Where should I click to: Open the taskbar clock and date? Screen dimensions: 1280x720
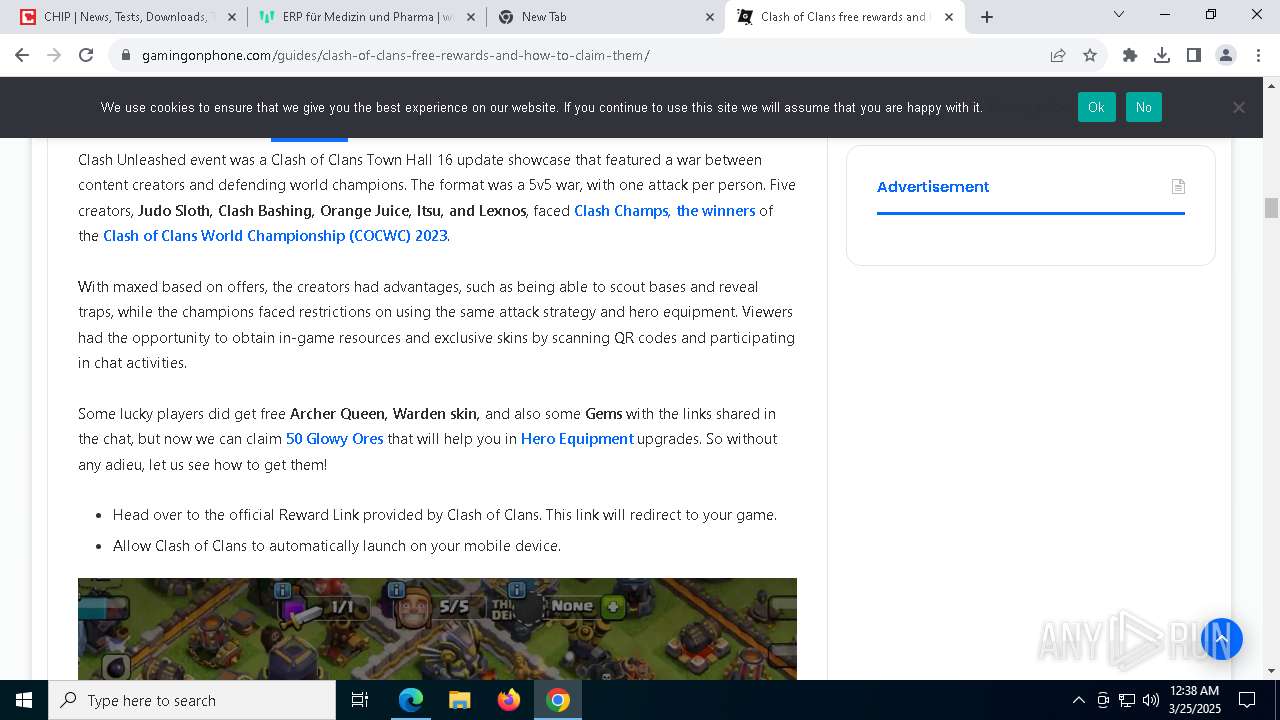pyautogui.click(x=1193, y=700)
